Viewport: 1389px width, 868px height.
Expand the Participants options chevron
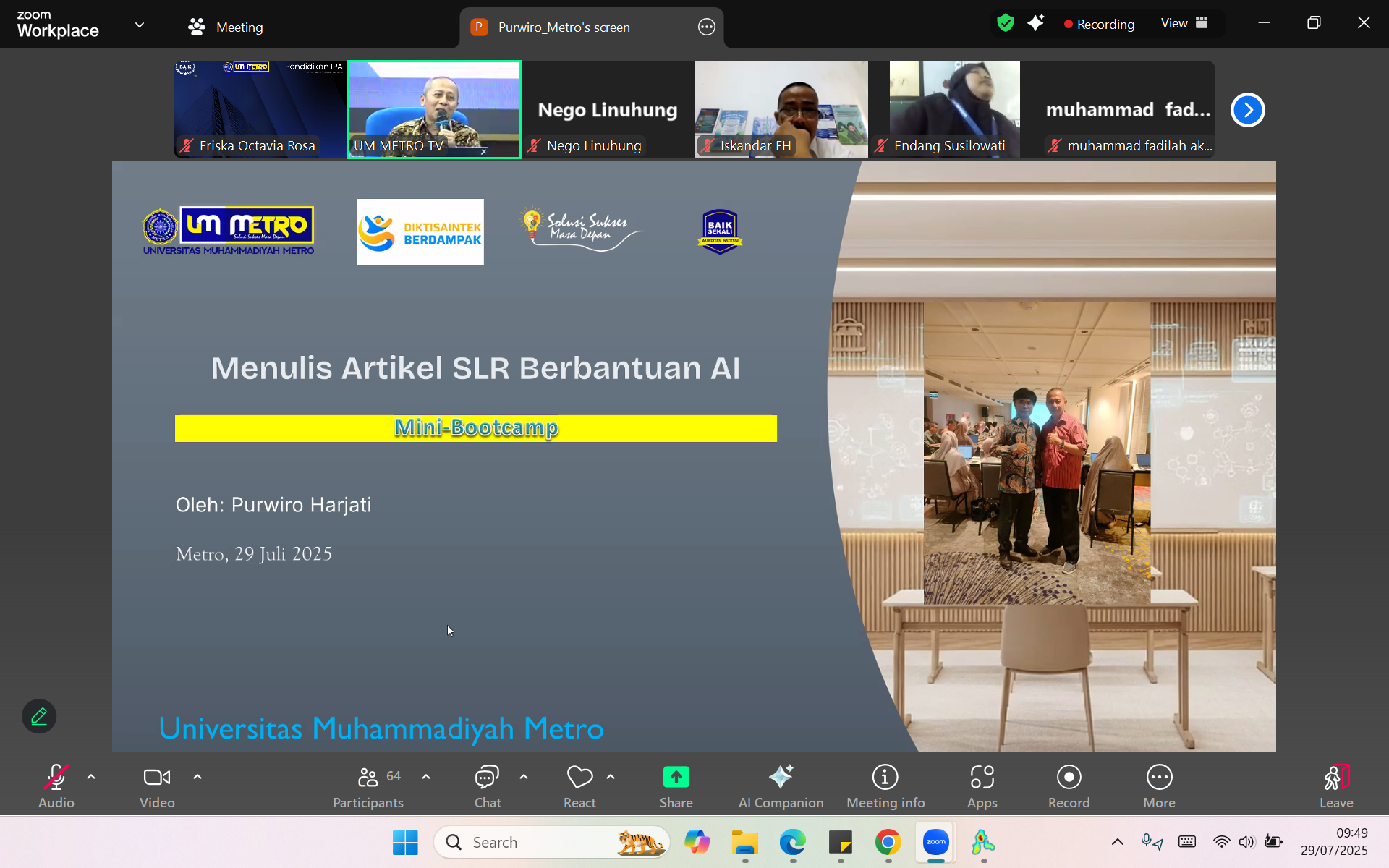pyautogui.click(x=426, y=777)
